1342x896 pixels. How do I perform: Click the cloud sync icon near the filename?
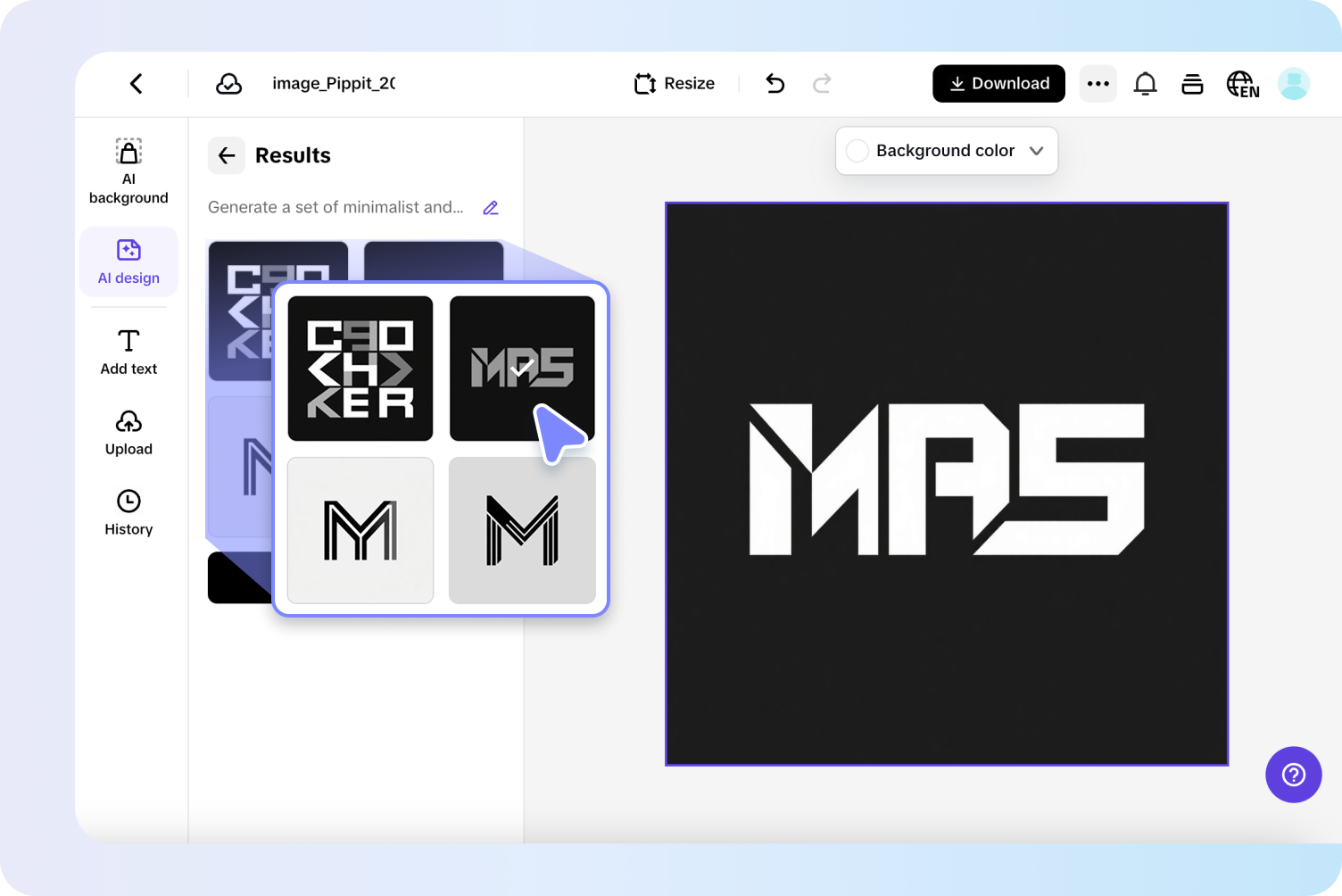tap(229, 83)
